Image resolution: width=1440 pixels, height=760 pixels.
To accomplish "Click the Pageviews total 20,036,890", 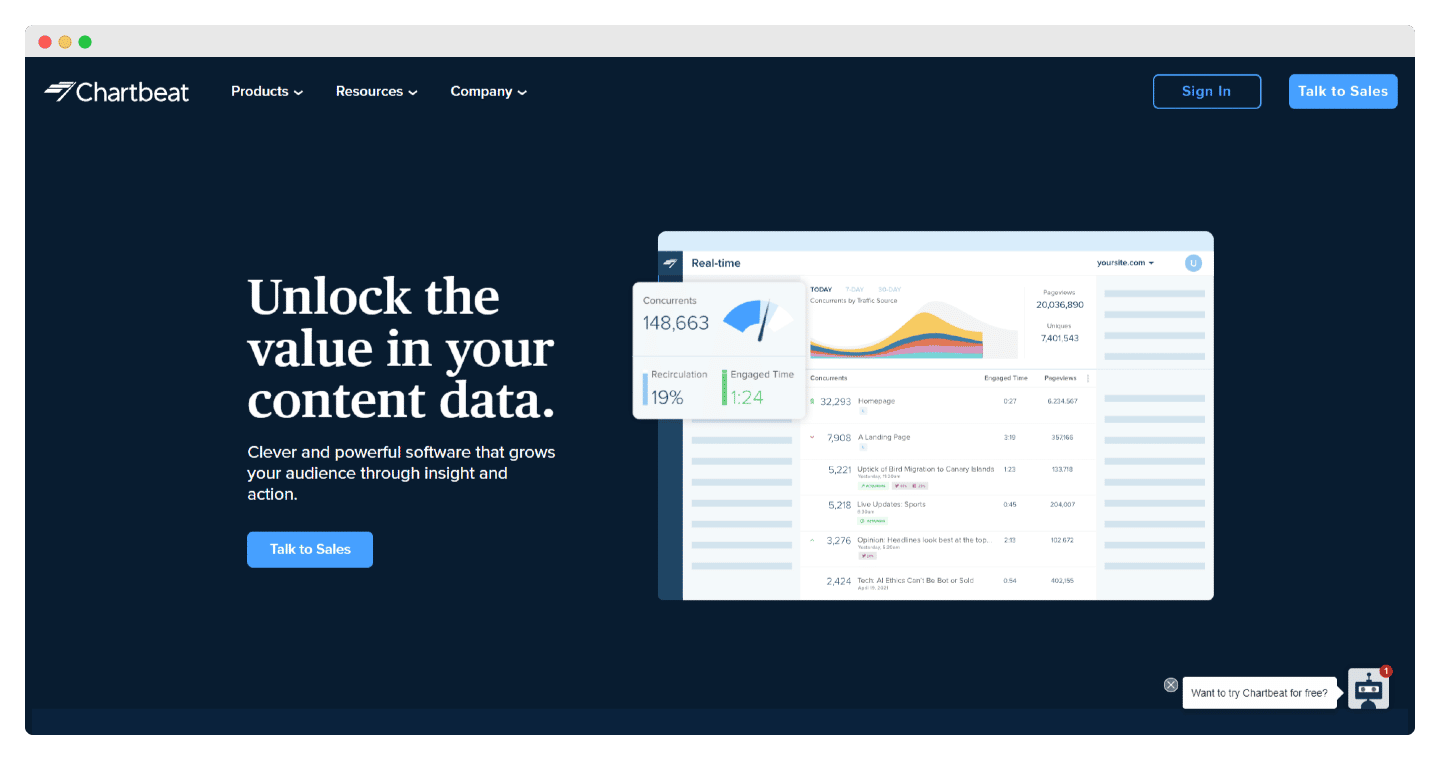I will [1060, 304].
